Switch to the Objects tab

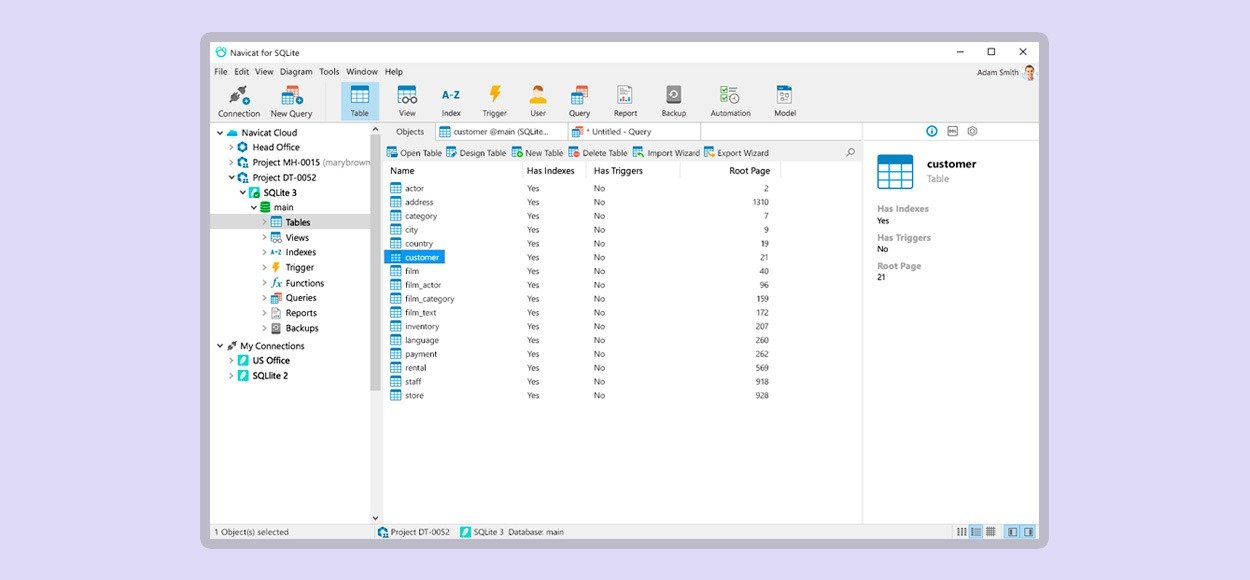[x=410, y=132]
